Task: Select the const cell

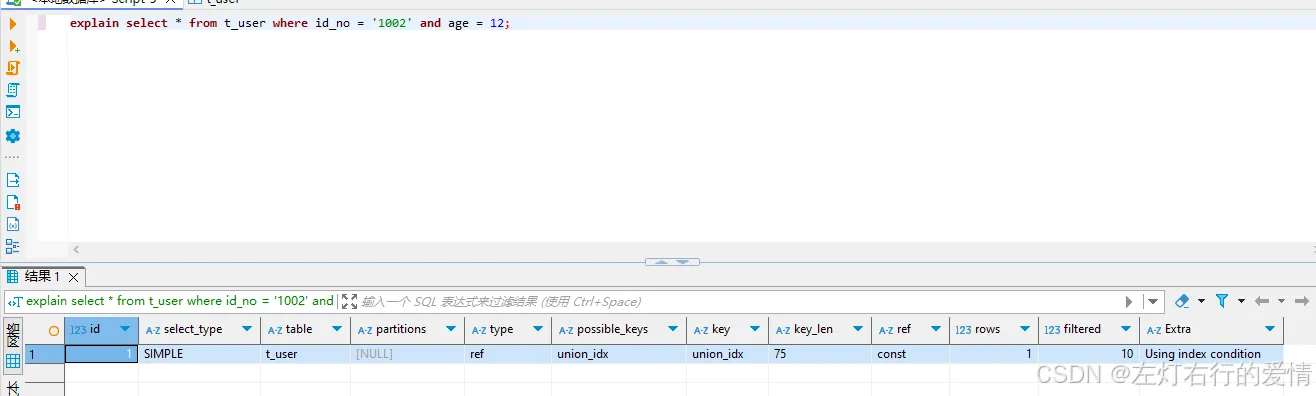Action: coord(910,354)
